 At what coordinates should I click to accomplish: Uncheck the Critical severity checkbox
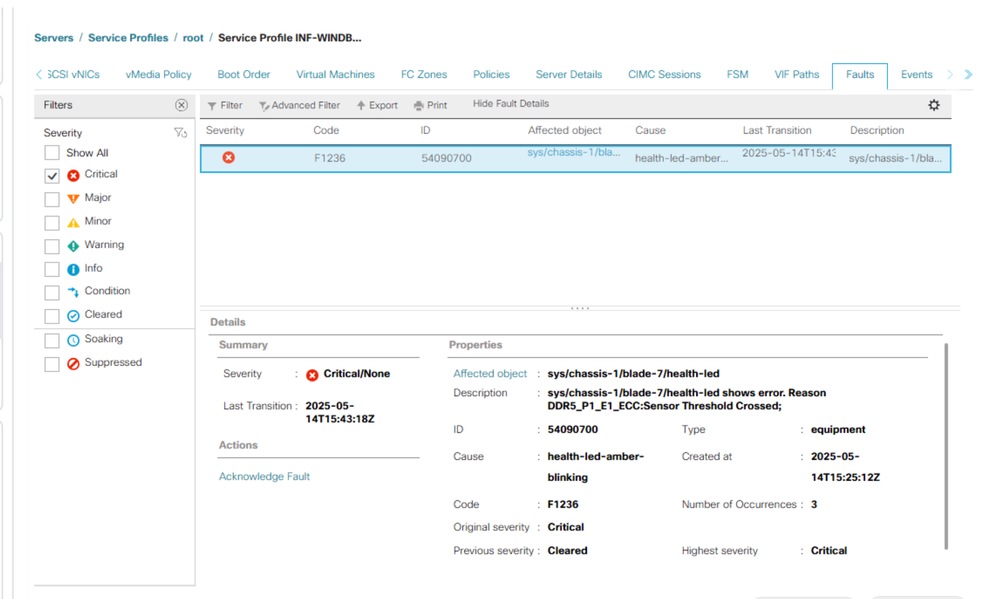52,176
